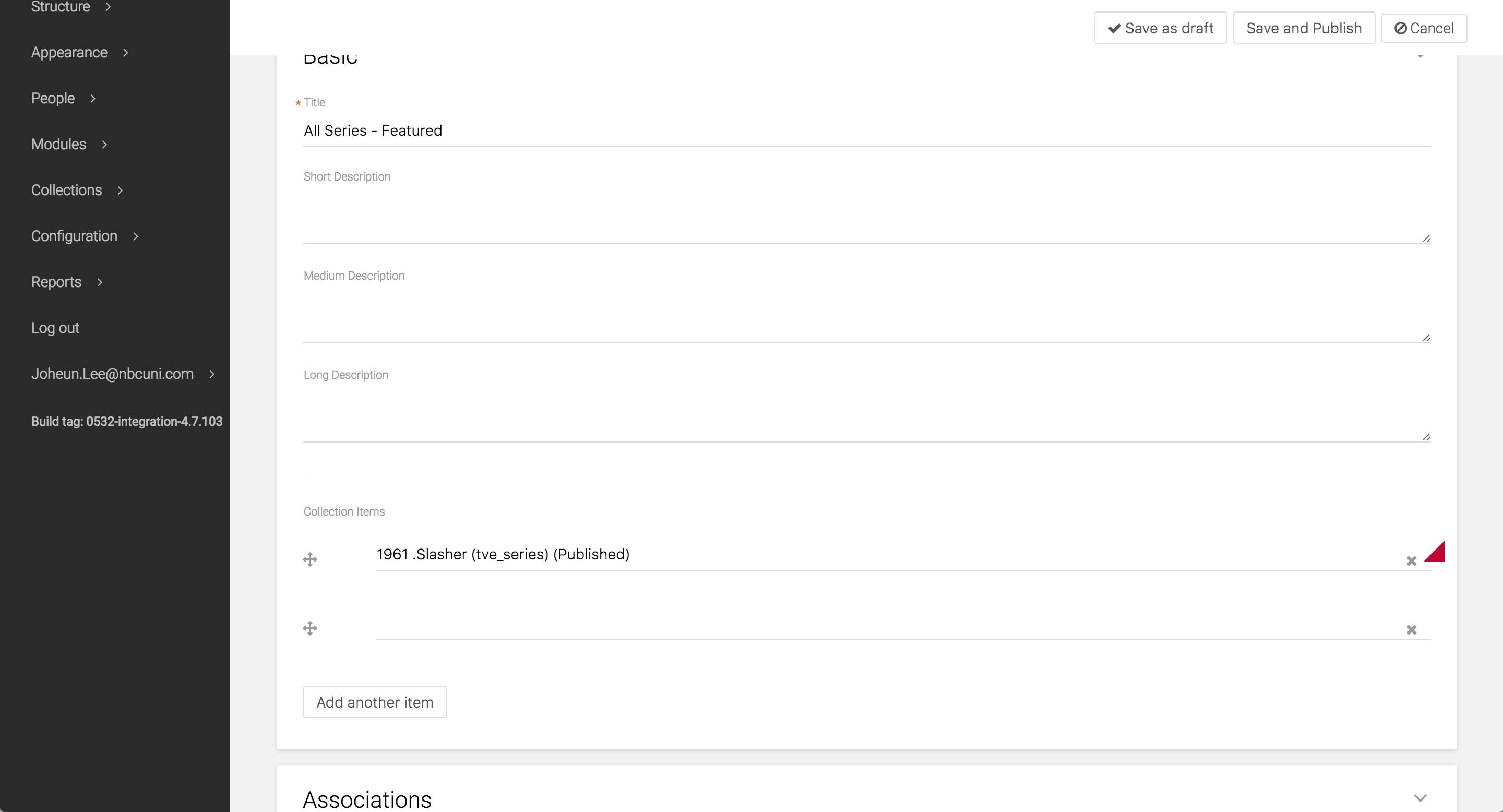Click the Title input field
This screenshot has height=812, width=1503.
click(x=866, y=130)
